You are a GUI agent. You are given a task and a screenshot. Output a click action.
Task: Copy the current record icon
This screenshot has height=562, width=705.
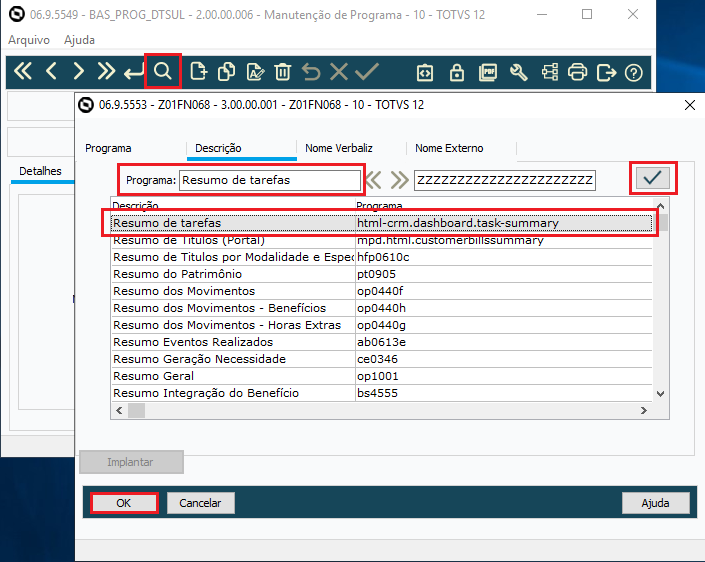[x=227, y=72]
